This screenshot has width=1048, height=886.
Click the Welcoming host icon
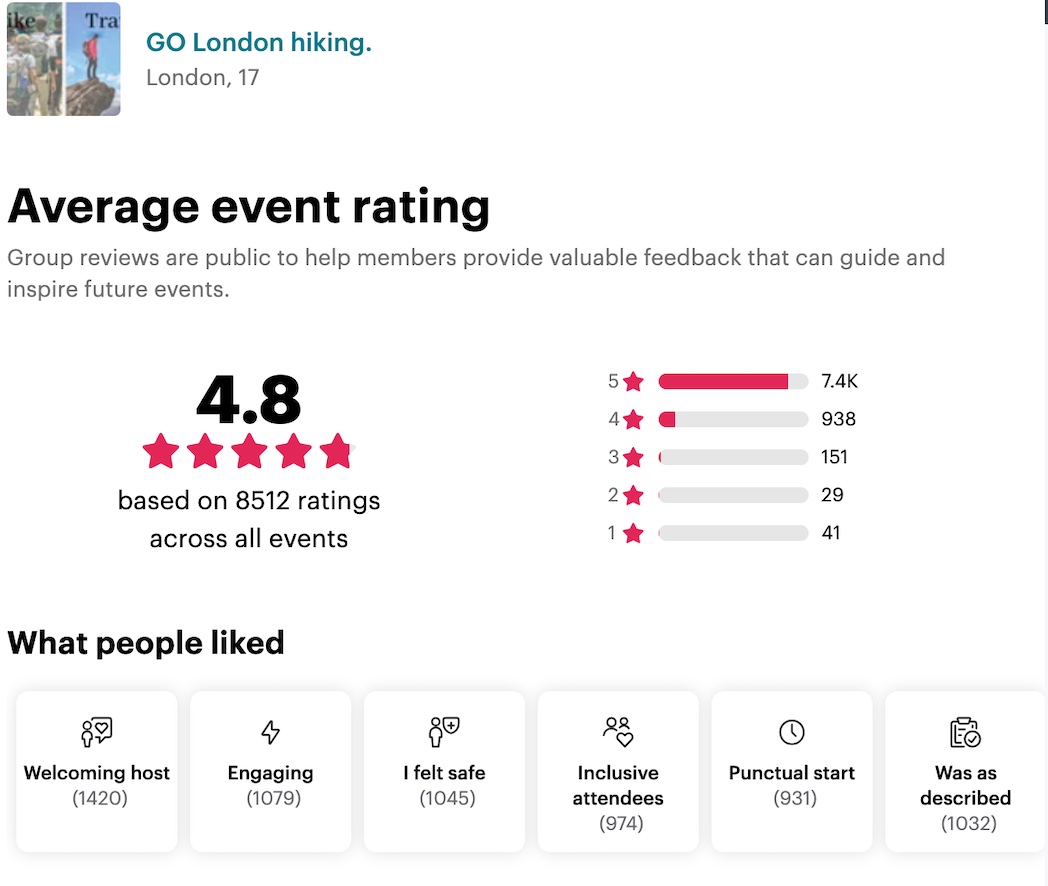[97, 732]
